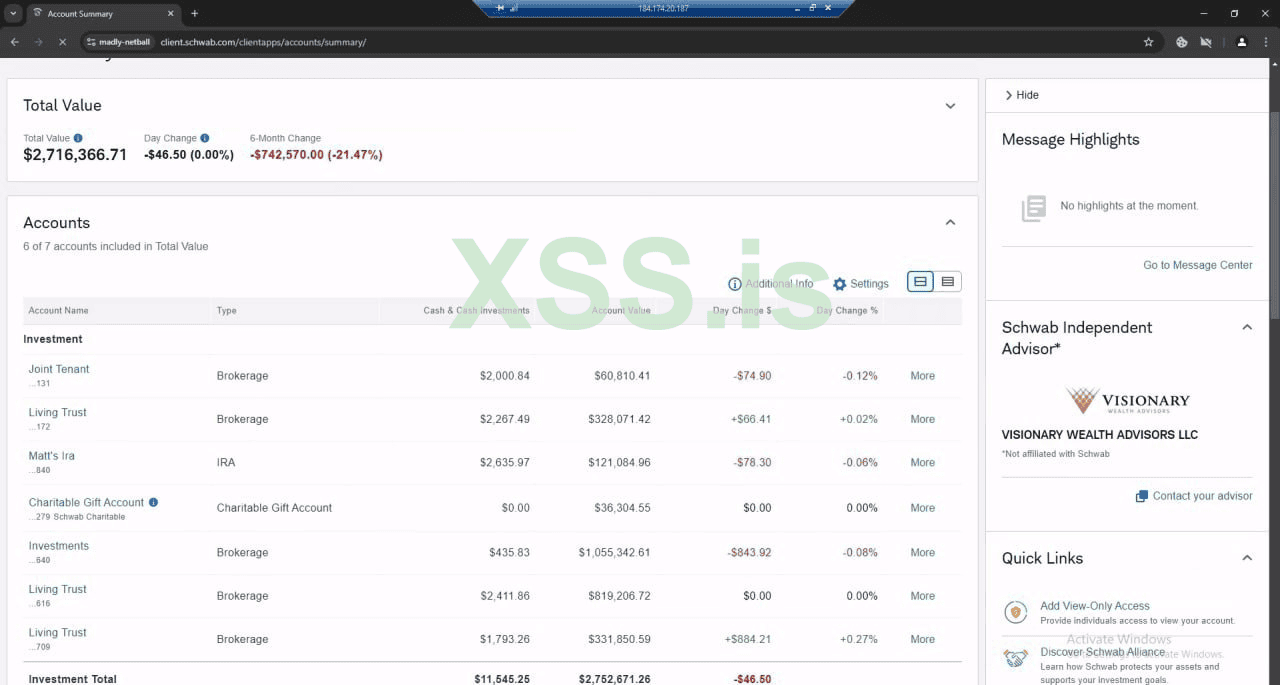Screen dimensions: 1280x685
Task: Open More menu for Matt's Ira
Action: pyautogui.click(x=922, y=462)
